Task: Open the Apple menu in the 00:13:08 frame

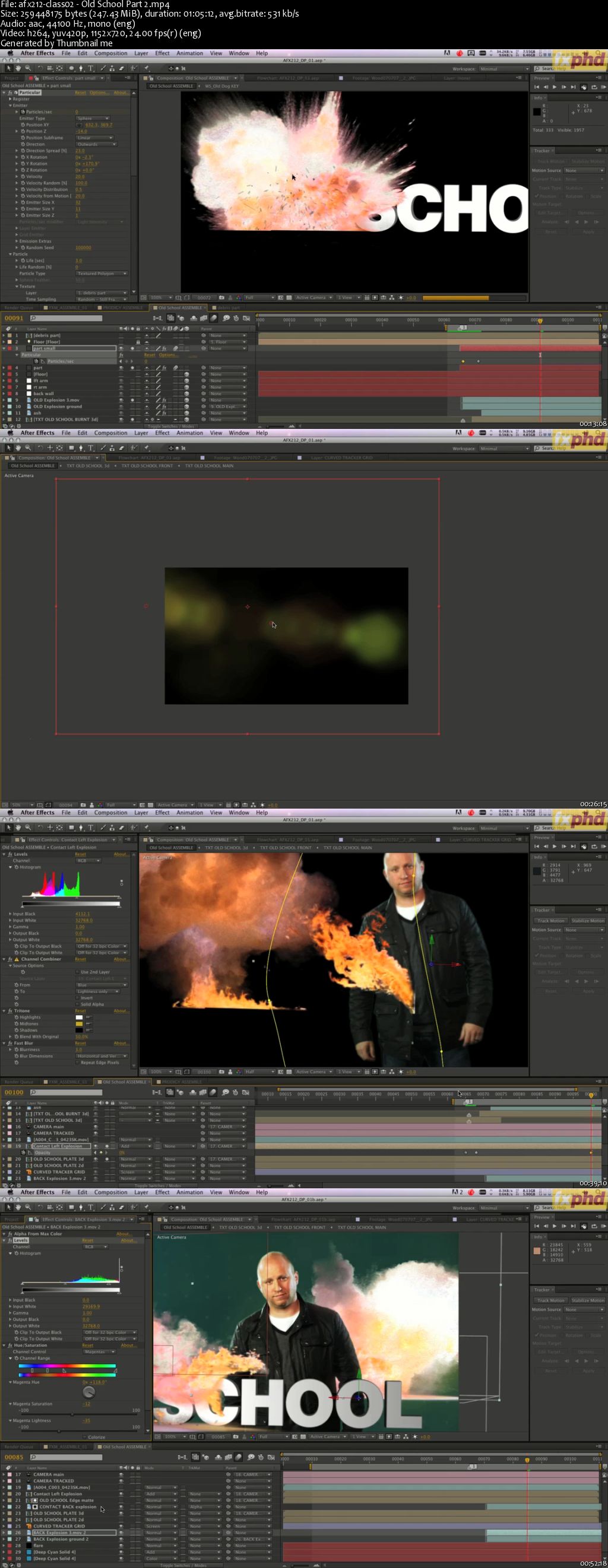Action: click(9, 53)
